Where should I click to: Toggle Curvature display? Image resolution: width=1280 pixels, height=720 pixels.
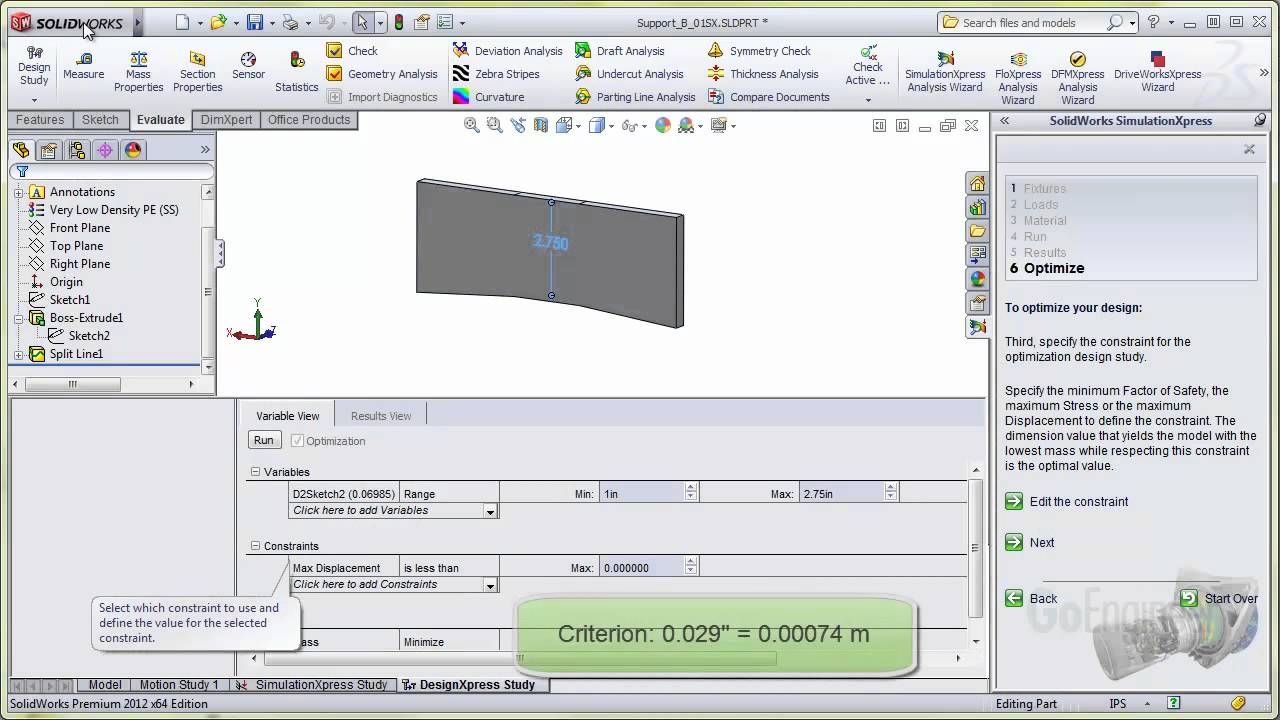pyautogui.click(x=488, y=97)
